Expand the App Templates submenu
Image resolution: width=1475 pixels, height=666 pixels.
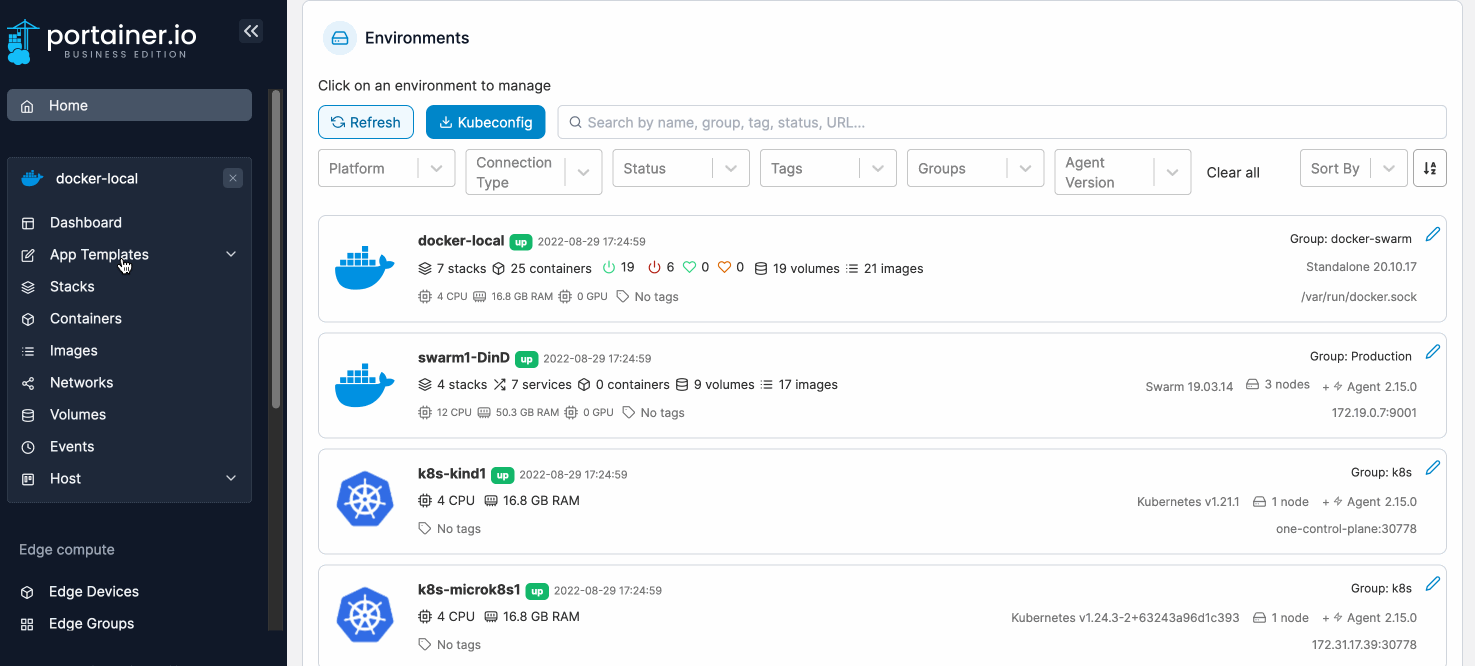(x=231, y=254)
